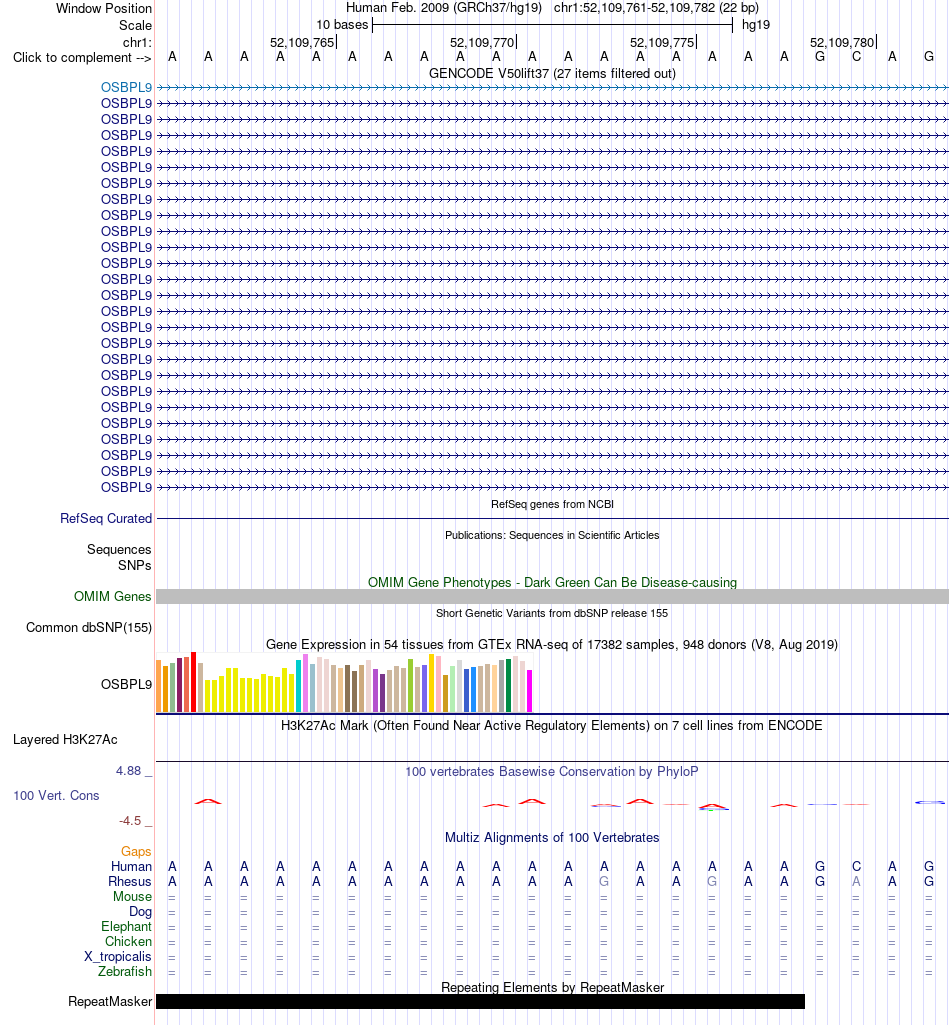Click the Mouse alignment row label

coord(132,896)
